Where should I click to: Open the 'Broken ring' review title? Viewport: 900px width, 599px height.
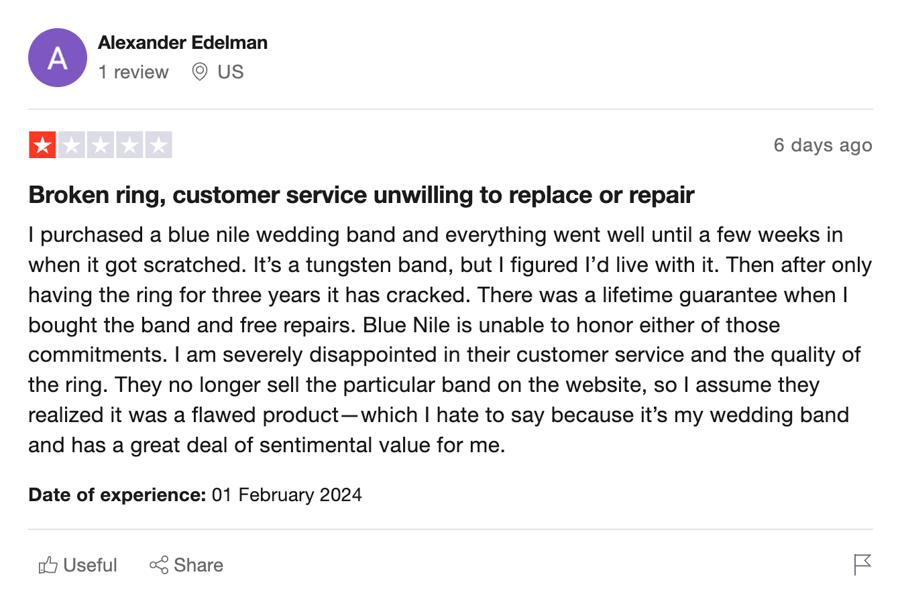click(x=362, y=195)
